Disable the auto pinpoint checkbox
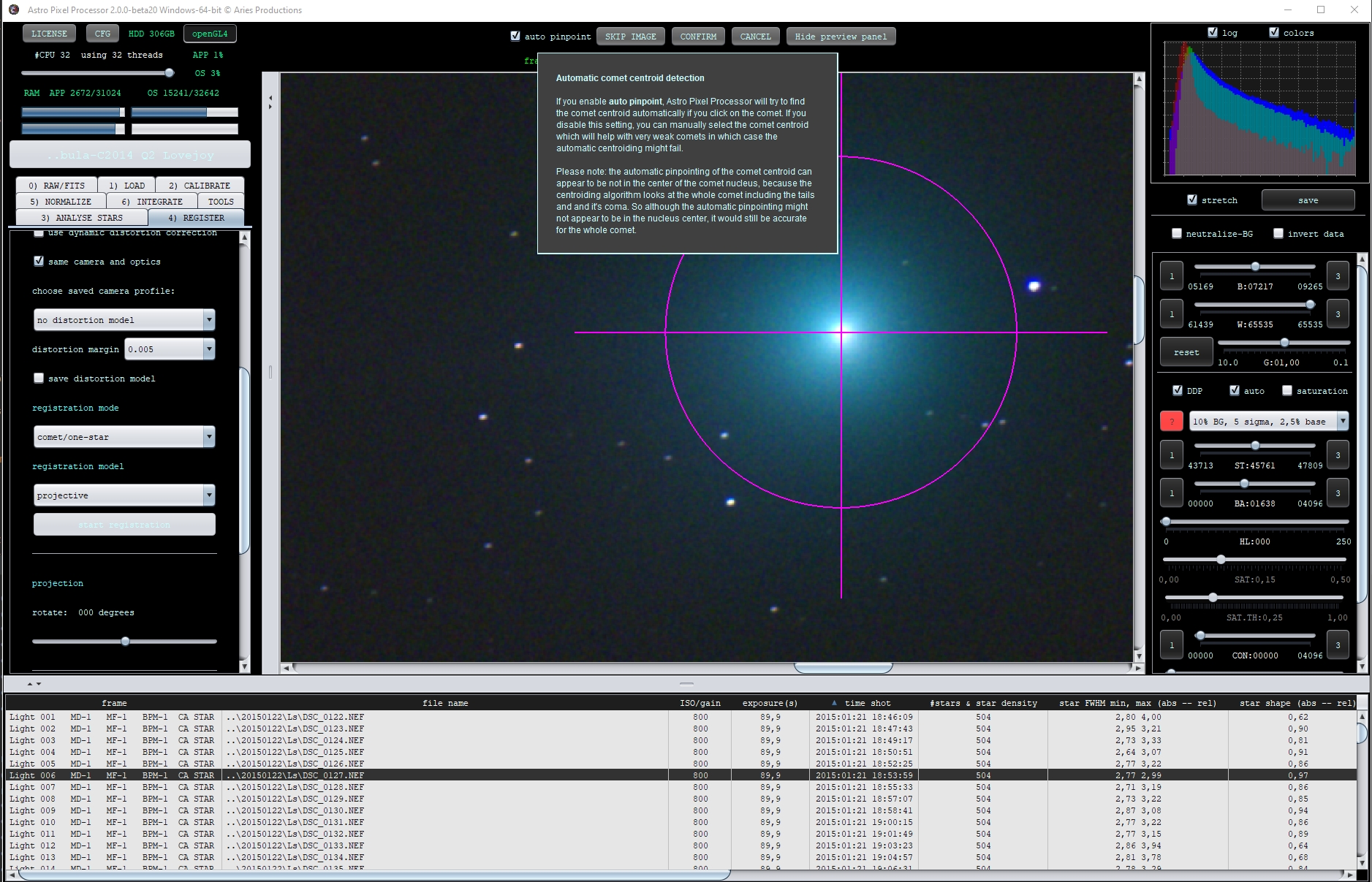The image size is (1372, 882). click(x=515, y=36)
